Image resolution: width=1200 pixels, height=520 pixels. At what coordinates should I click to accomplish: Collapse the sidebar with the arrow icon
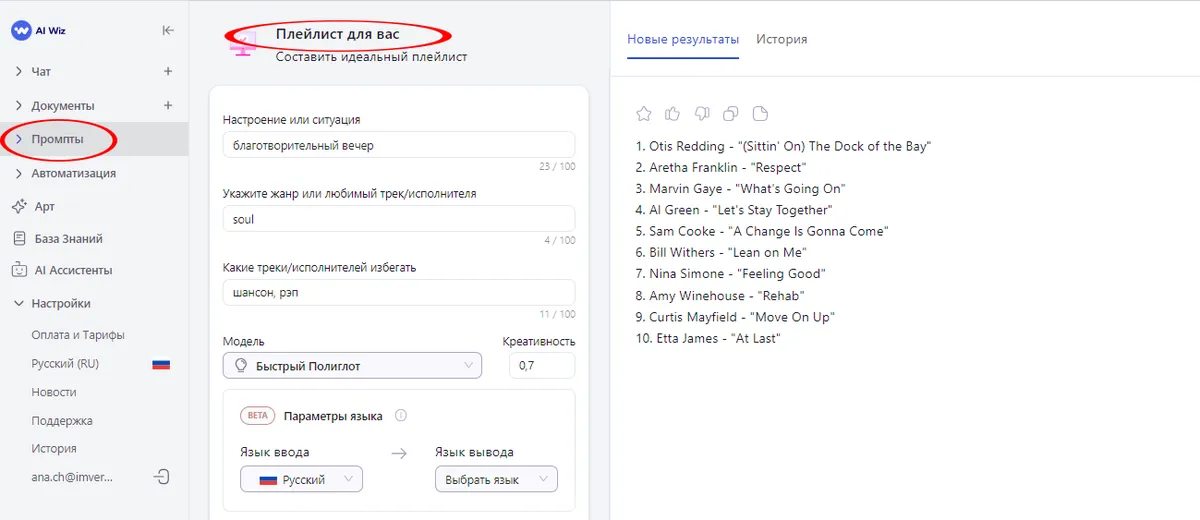pyautogui.click(x=168, y=30)
